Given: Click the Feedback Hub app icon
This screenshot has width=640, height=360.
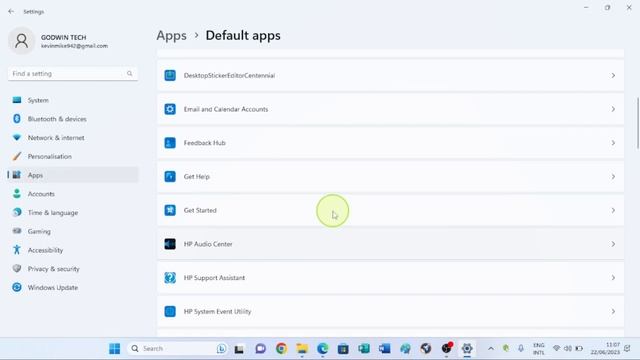Looking at the screenshot, I should 170,143.
